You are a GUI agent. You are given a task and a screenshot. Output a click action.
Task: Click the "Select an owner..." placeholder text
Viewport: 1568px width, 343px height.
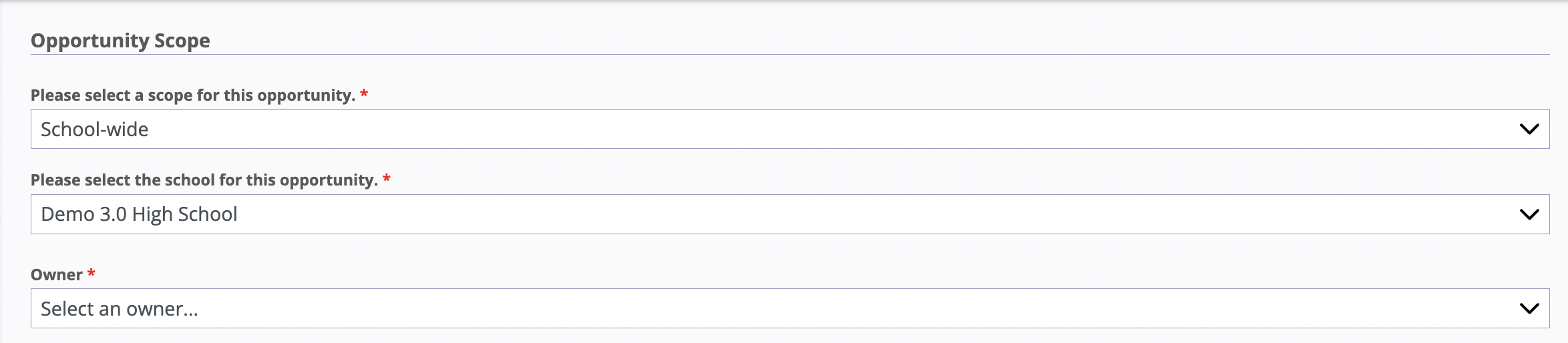[120, 309]
